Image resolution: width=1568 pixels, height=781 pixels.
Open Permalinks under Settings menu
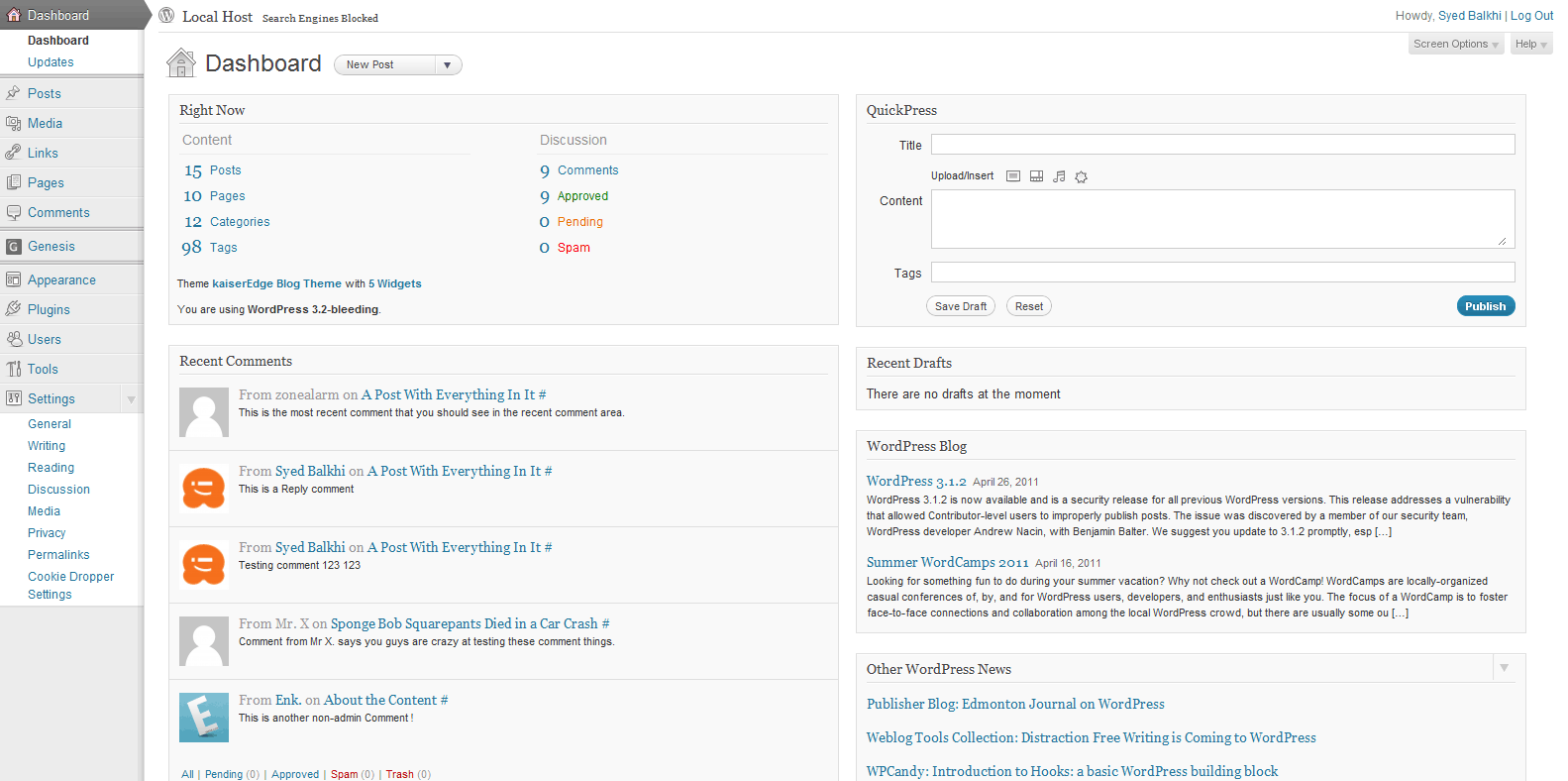(x=58, y=555)
